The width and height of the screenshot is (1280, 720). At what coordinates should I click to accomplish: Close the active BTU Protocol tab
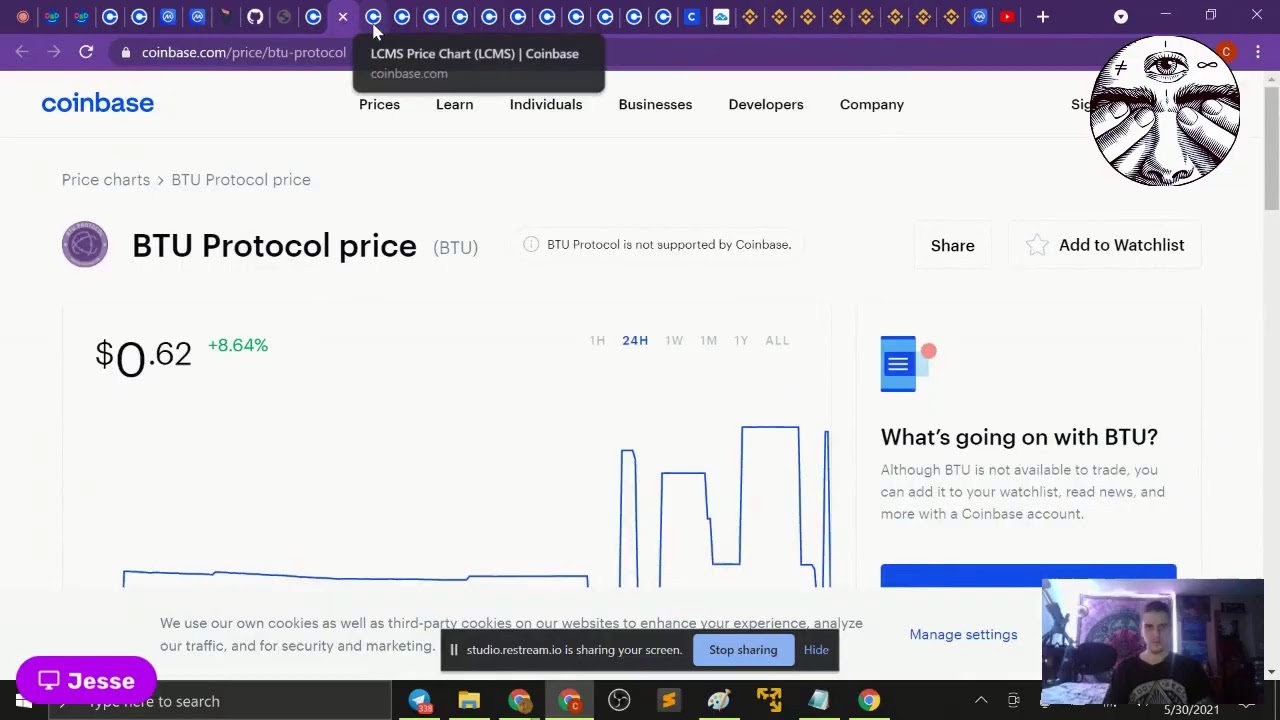pos(343,16)
